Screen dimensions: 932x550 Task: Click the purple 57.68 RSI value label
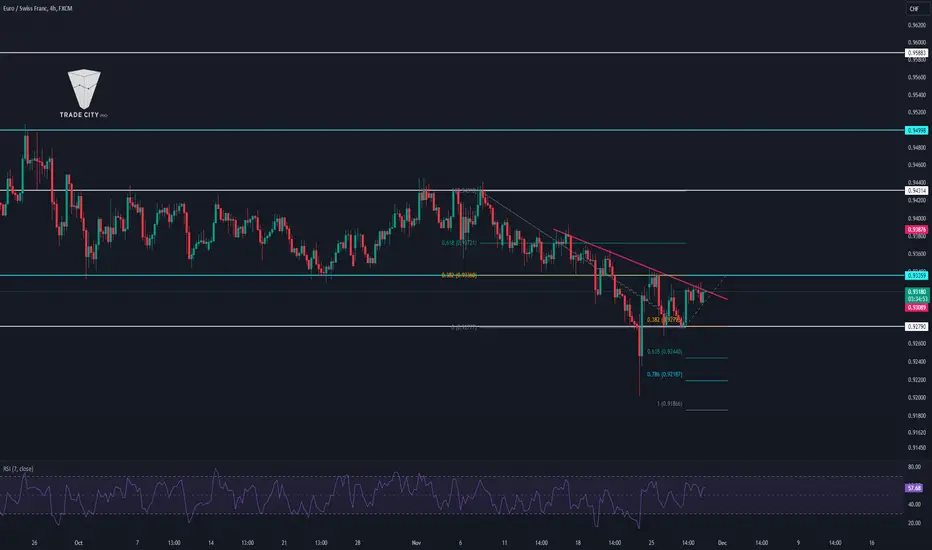914,488
